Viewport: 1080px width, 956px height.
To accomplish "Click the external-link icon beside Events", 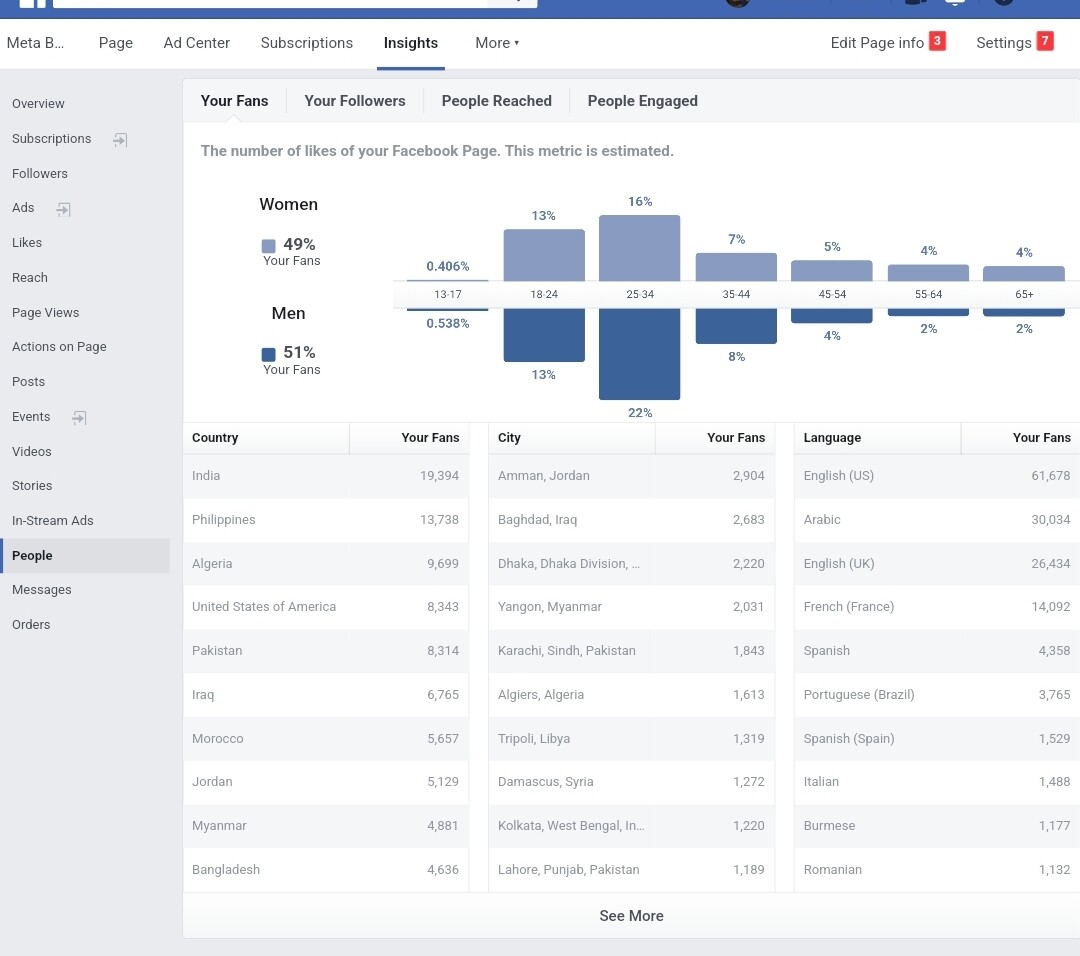I will click(79, 417).
